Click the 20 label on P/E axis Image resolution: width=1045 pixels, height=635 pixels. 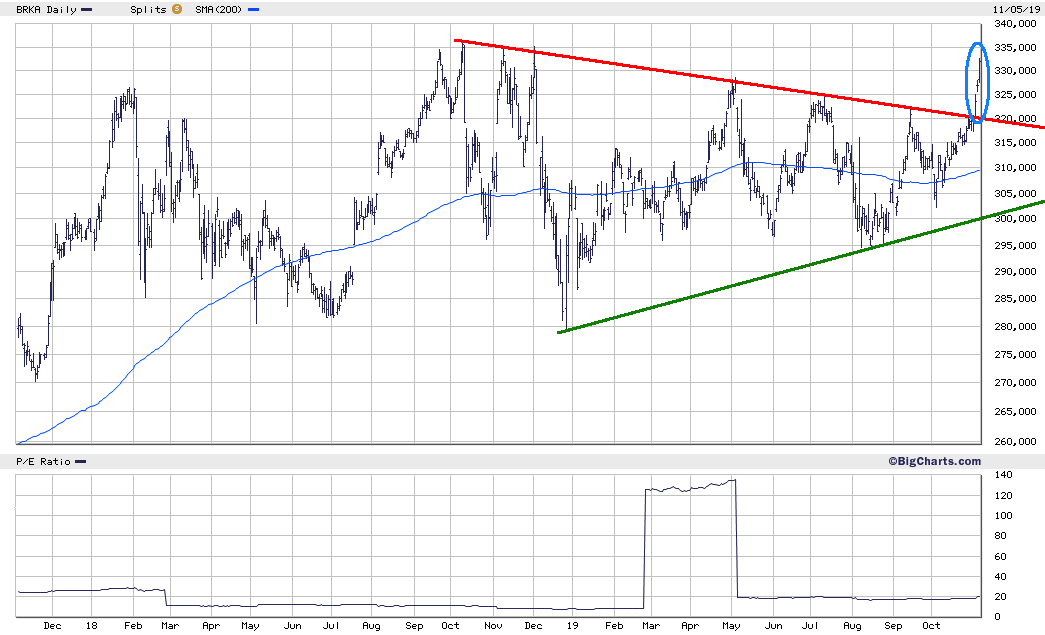click(x=1000, y=597)
